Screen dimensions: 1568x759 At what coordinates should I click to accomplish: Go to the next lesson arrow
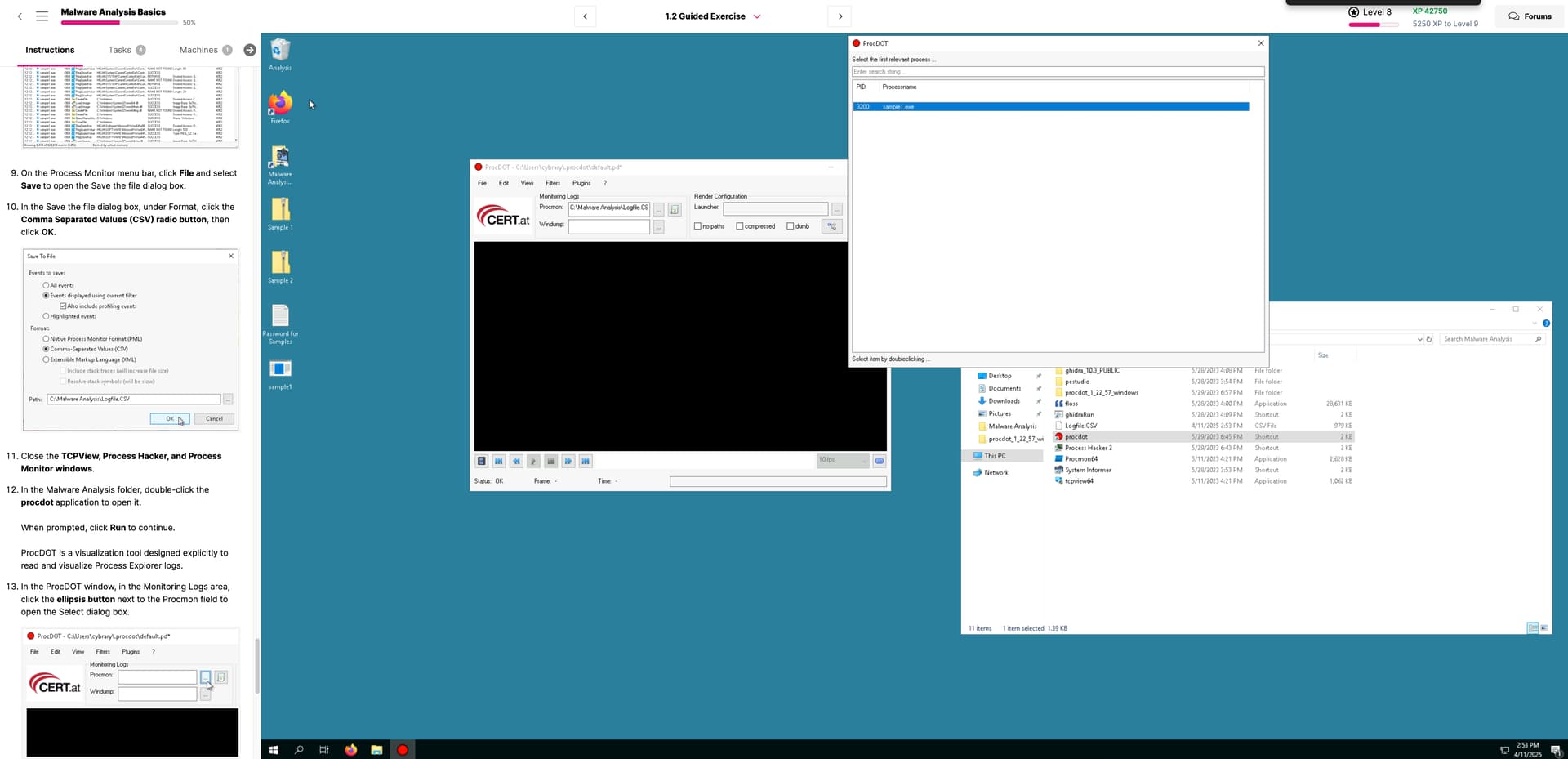pyautogui.click(x=840, y=16)
